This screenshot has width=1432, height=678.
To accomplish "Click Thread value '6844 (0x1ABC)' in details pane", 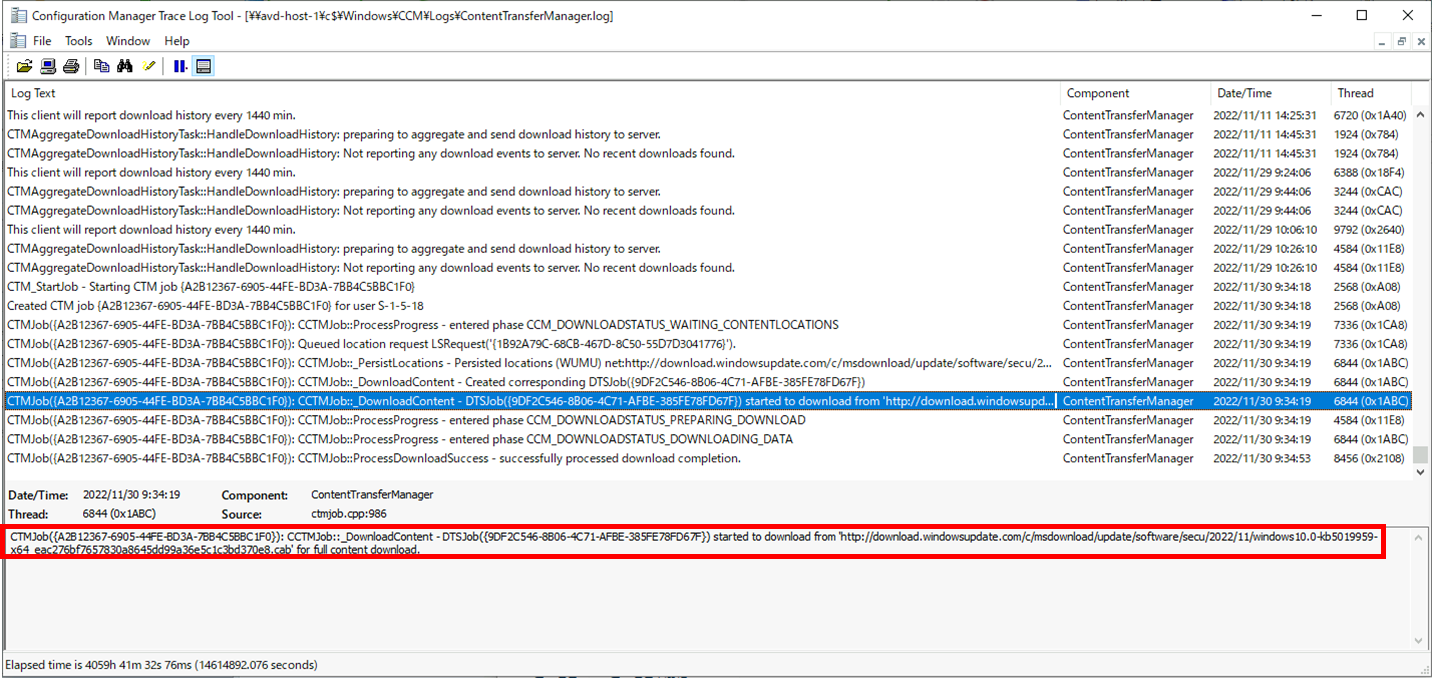I will 119,514.
